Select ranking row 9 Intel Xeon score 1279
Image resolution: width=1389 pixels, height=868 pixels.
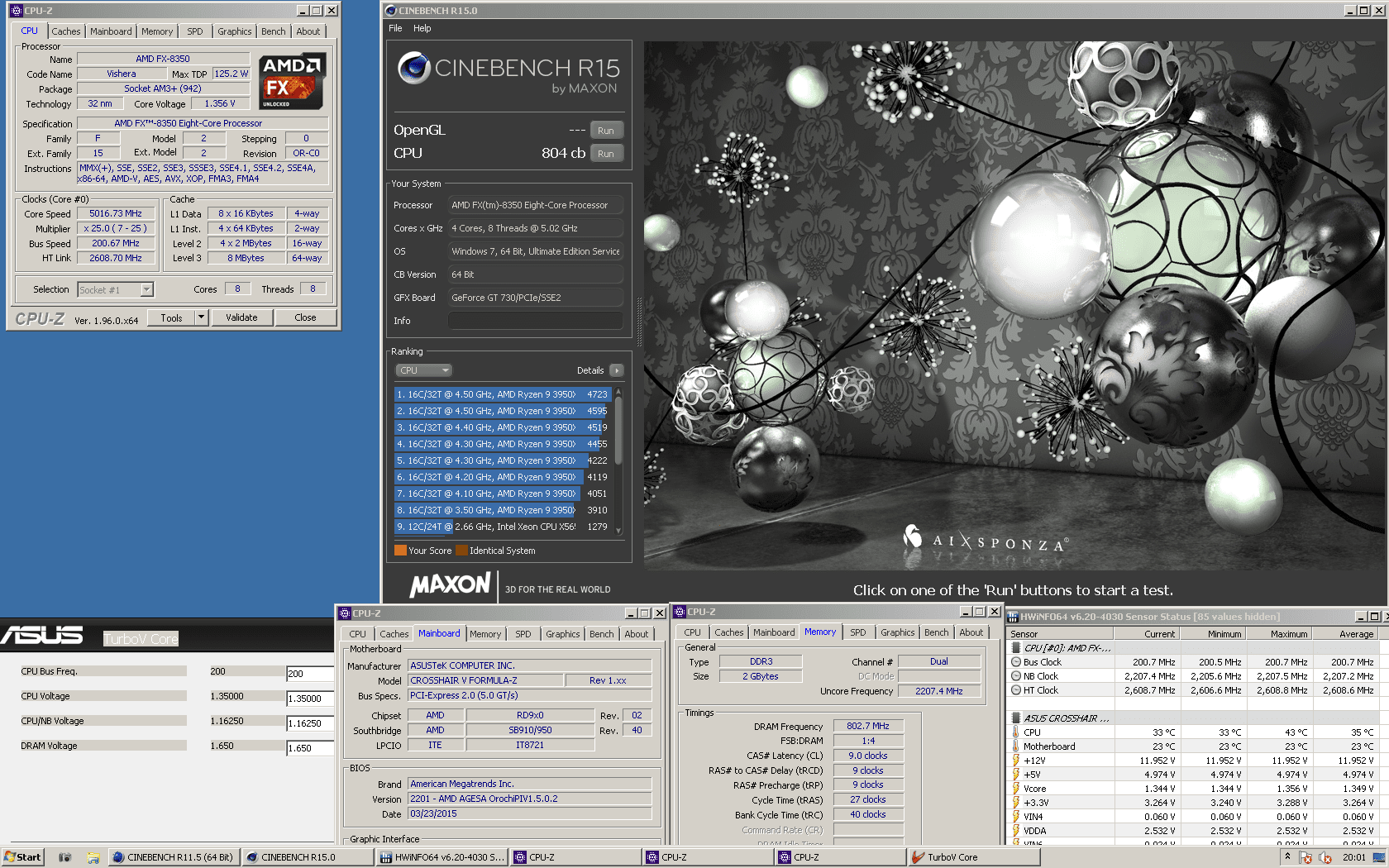[x=503, y=527]
